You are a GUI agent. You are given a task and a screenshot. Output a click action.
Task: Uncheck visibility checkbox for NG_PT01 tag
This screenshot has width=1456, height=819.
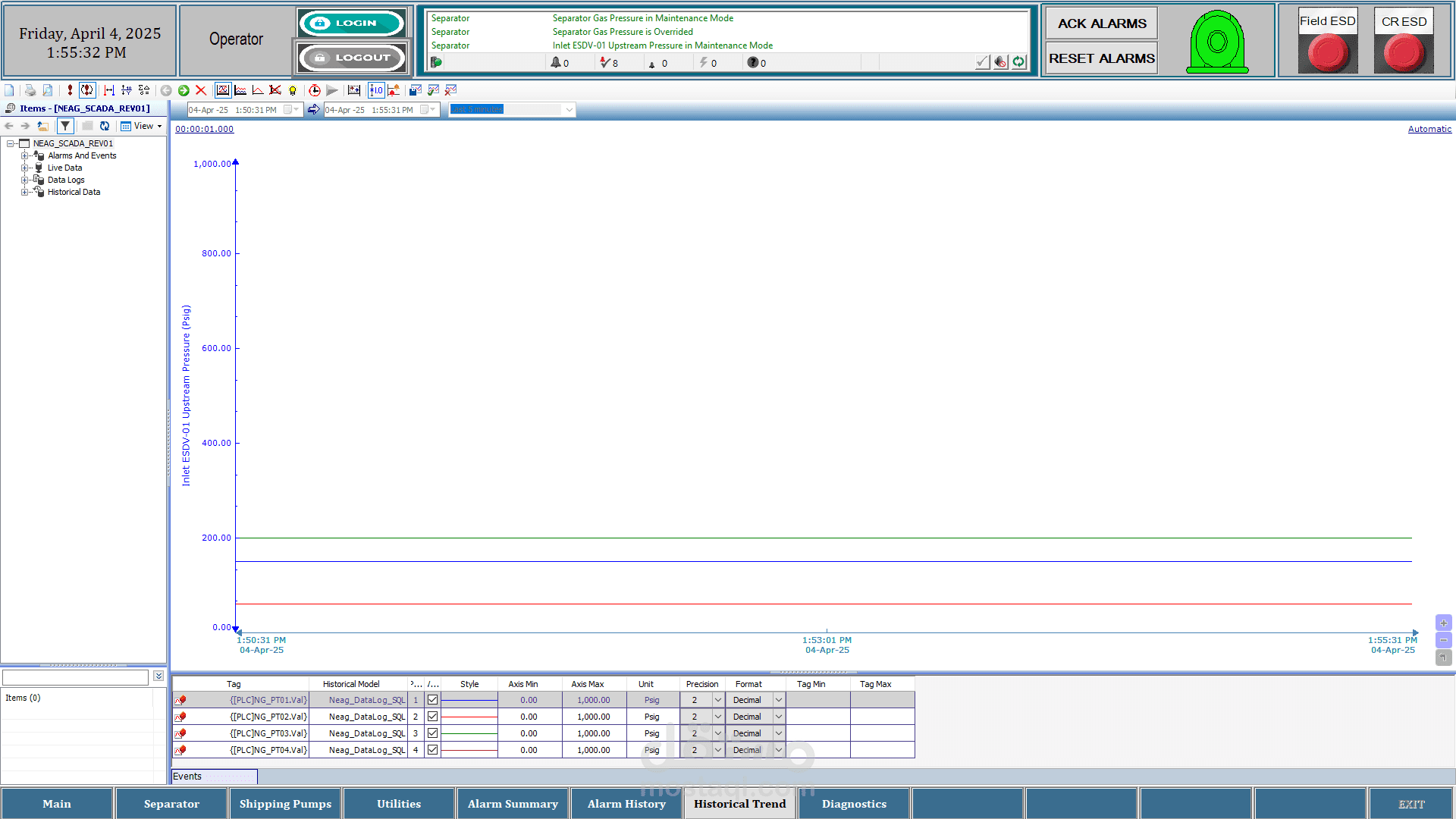point(432,700)
